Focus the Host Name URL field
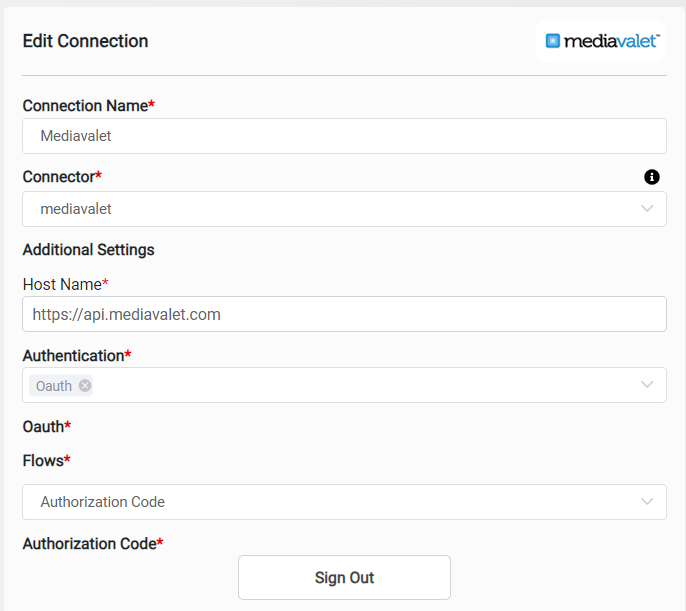 (x=344, y=314)
